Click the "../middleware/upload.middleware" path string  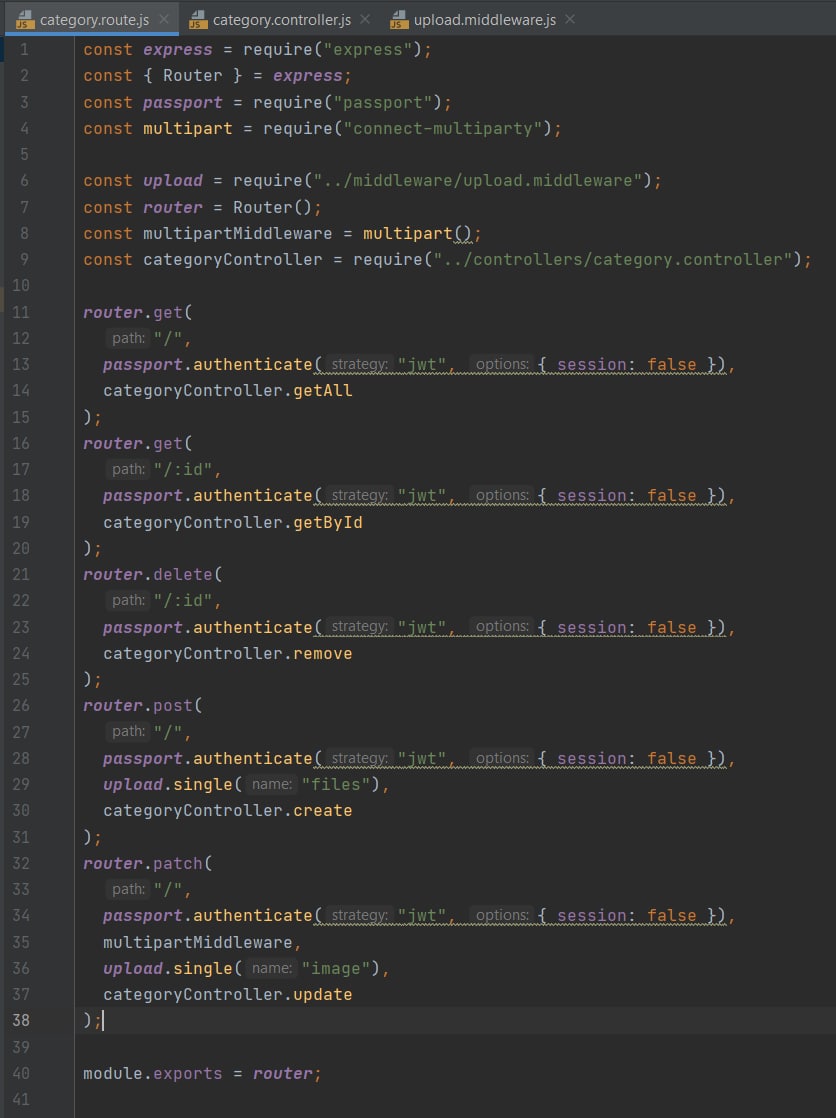[478, 181]
